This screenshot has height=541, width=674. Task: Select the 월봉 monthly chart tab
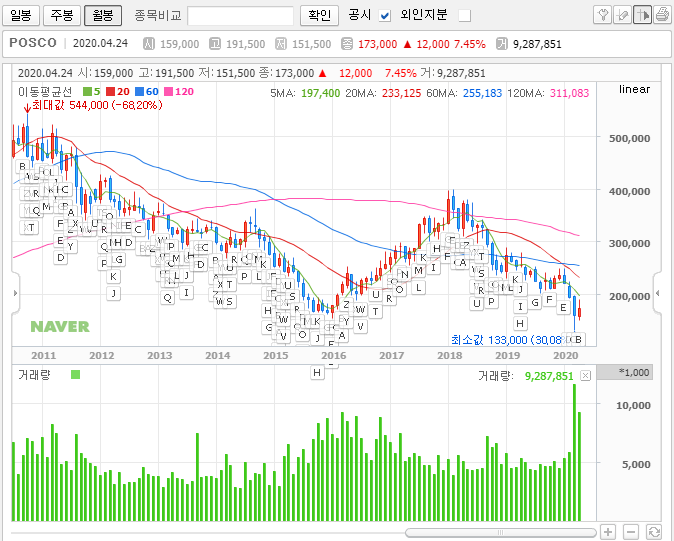[103, 15]
